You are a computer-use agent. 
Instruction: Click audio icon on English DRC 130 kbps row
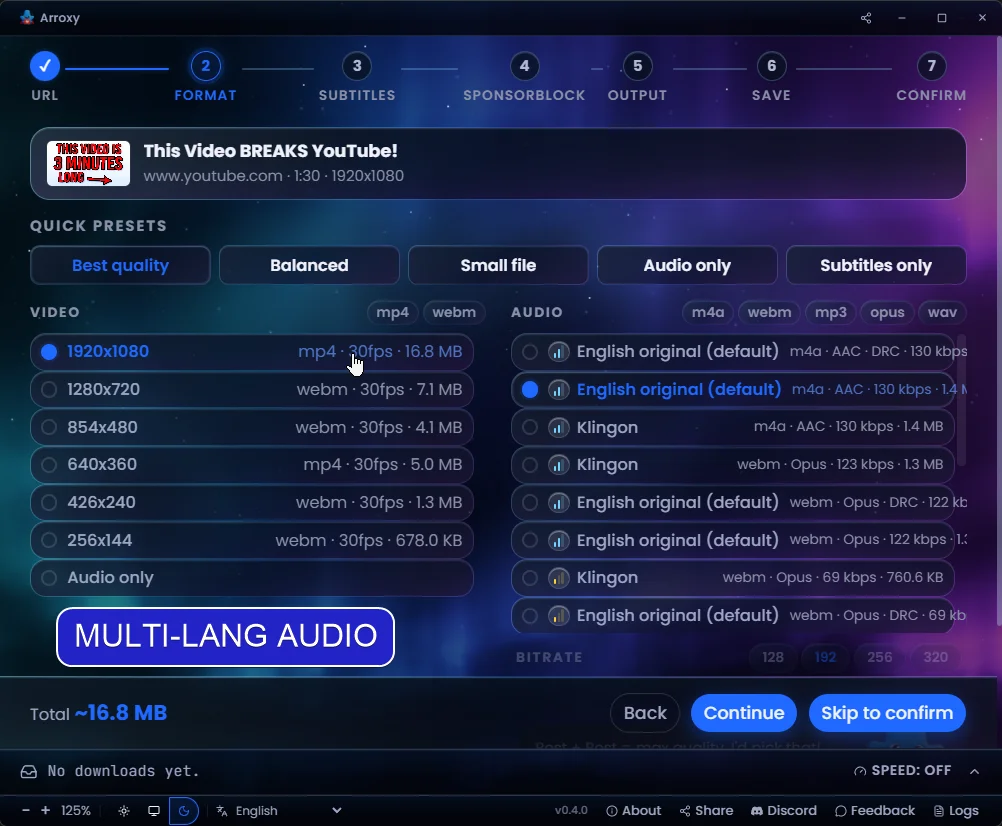[x=559, y=352]
